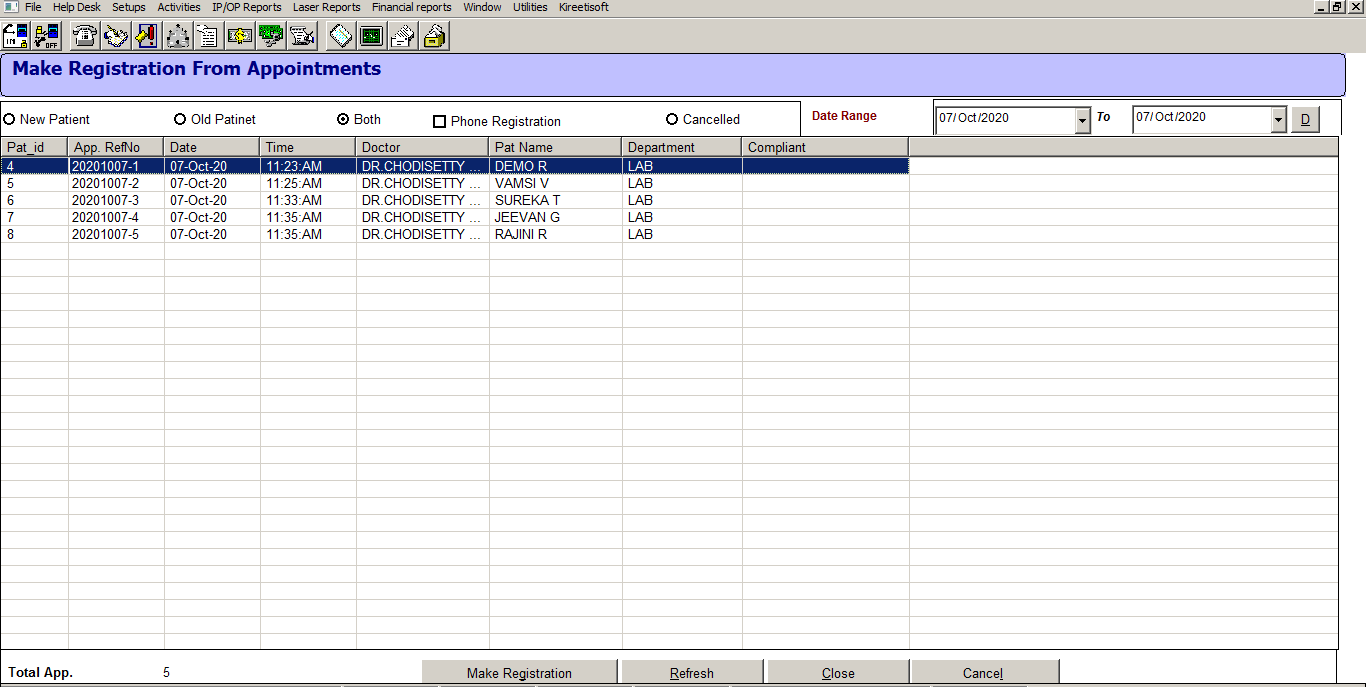1366x687 pixels.
Task: Click the green monitor screen icon
Action: pyautogui.click(x=372, y=37)
